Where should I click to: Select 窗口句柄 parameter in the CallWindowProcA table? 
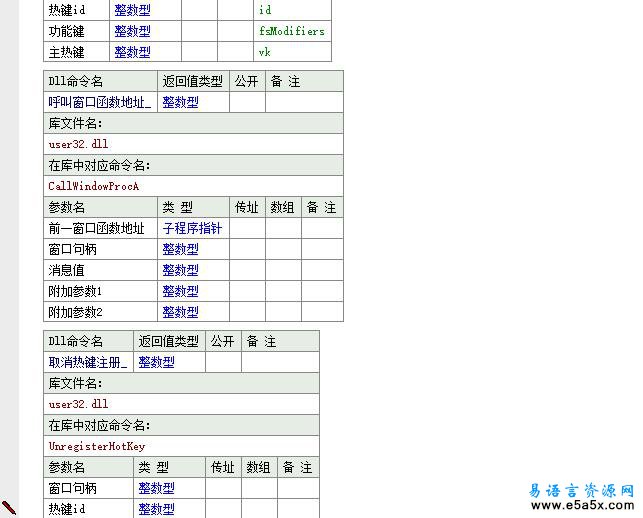coord(73,249)
